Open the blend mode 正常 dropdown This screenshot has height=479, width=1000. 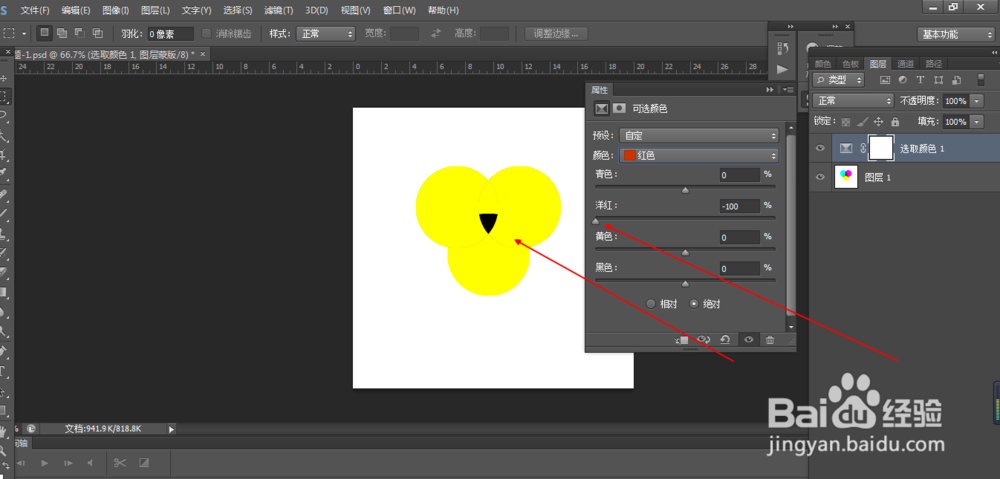[854, 101]
